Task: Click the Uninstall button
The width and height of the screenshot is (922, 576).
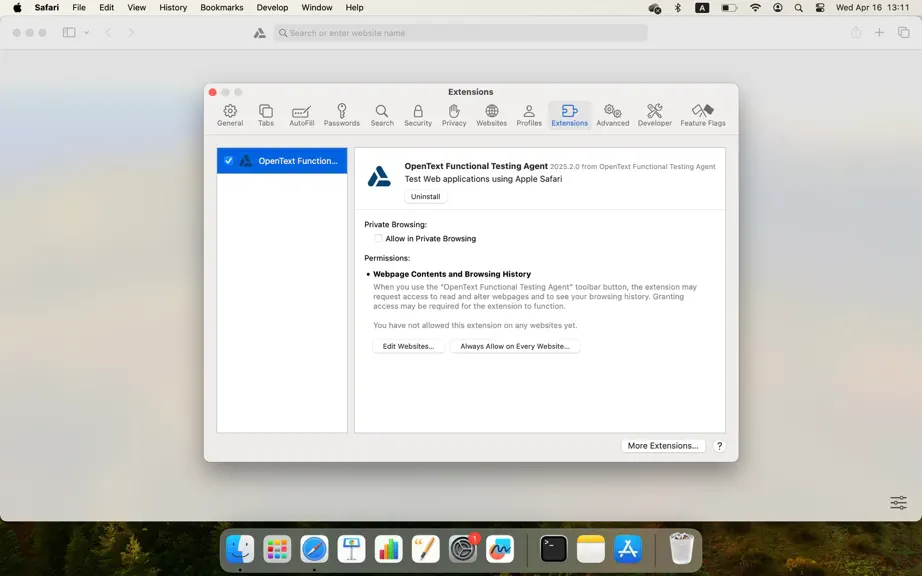Action: point(425,196)
